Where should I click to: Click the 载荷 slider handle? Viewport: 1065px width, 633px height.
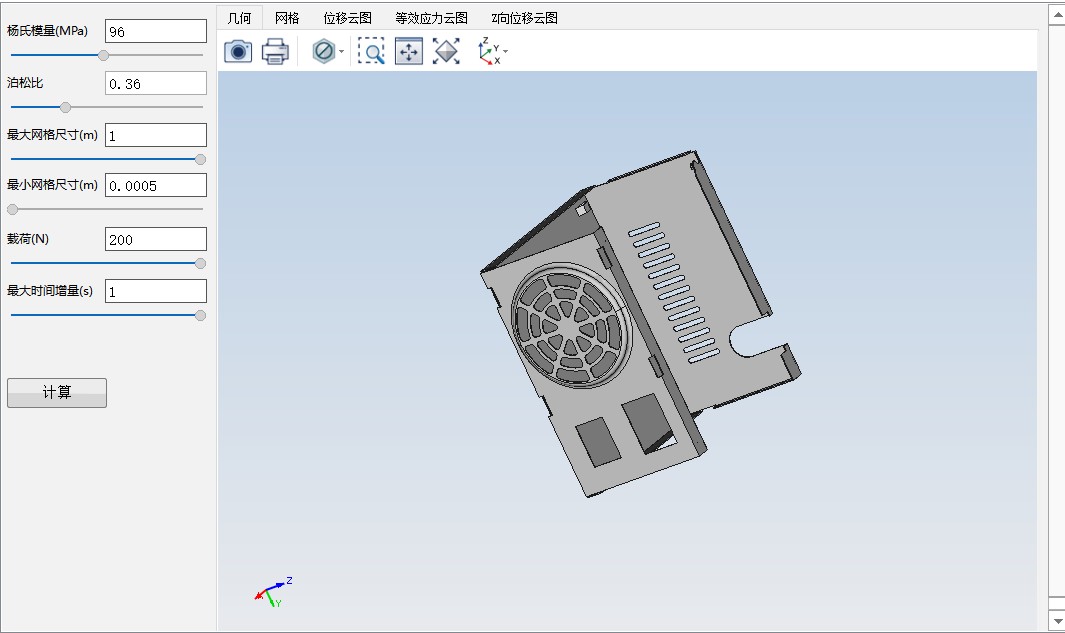200,264
